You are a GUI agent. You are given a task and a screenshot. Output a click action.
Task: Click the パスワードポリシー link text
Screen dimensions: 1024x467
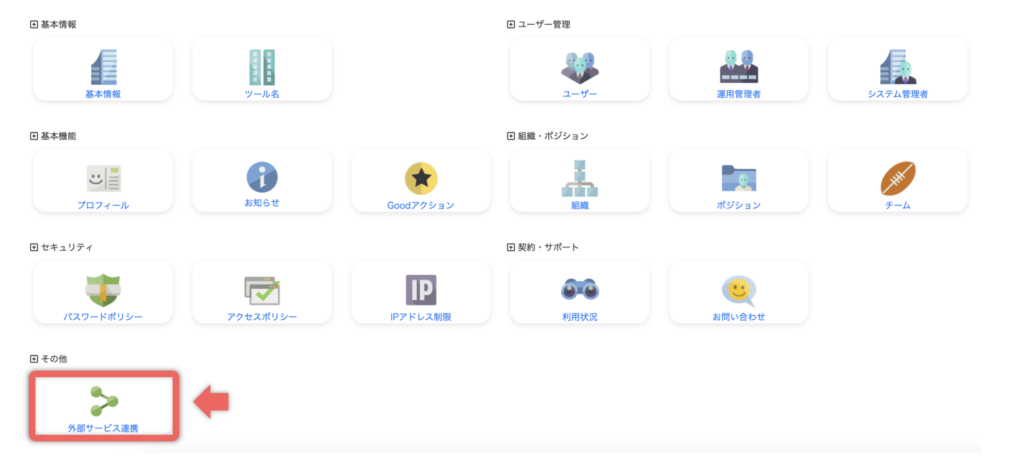click(x=103, y=317)
